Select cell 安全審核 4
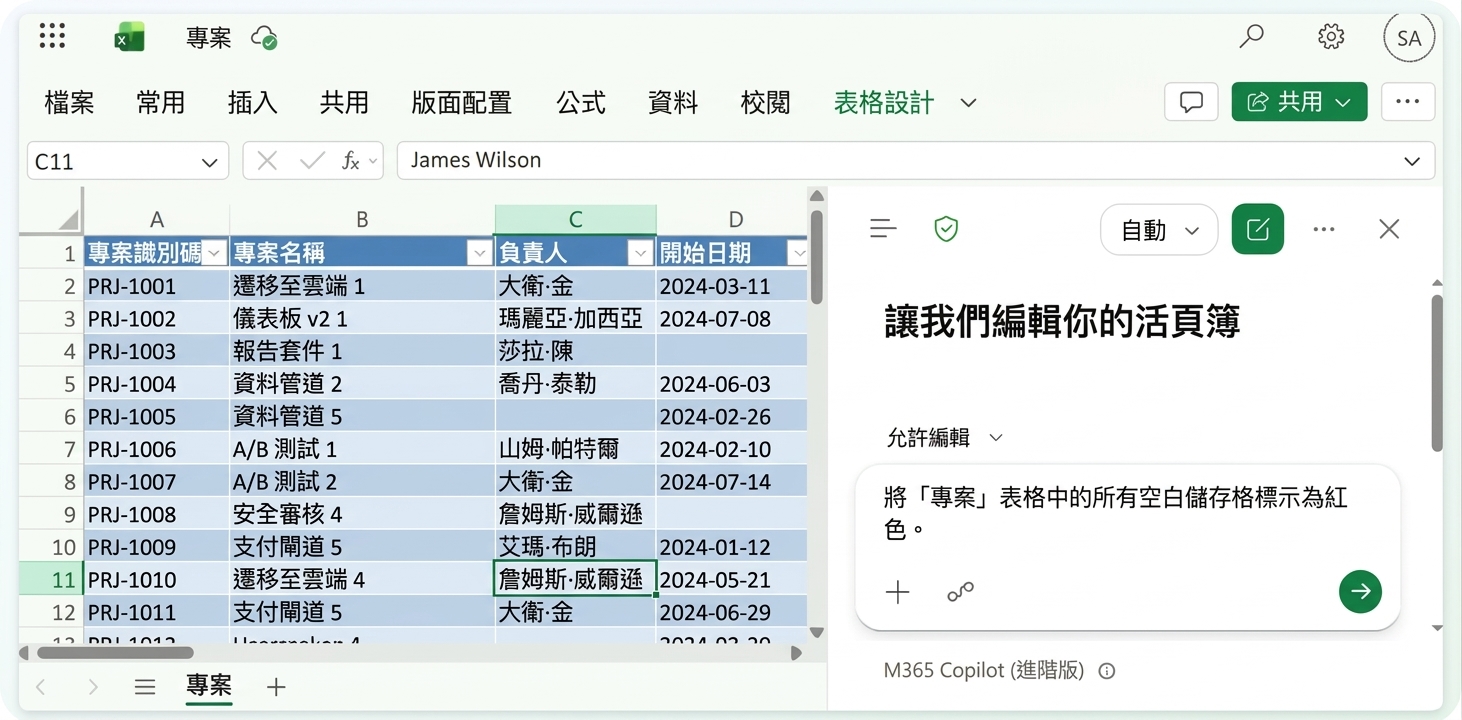 (362, 514)
